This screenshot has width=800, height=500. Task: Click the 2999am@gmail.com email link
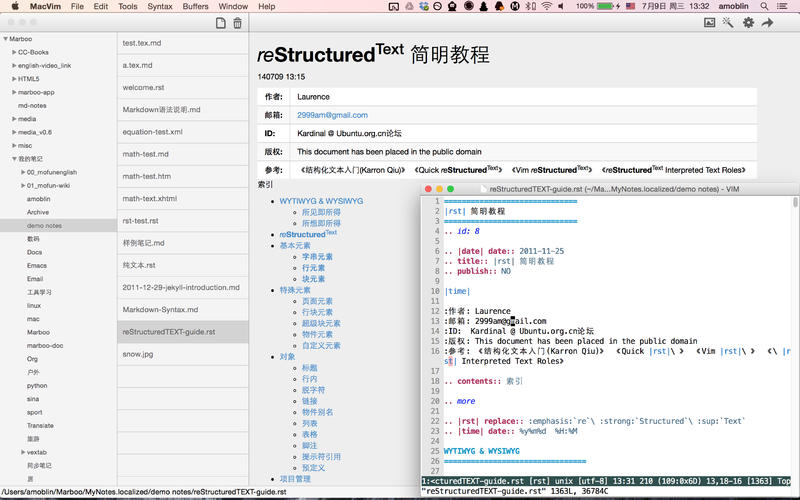pyautogui.click(x=332, y=115)
